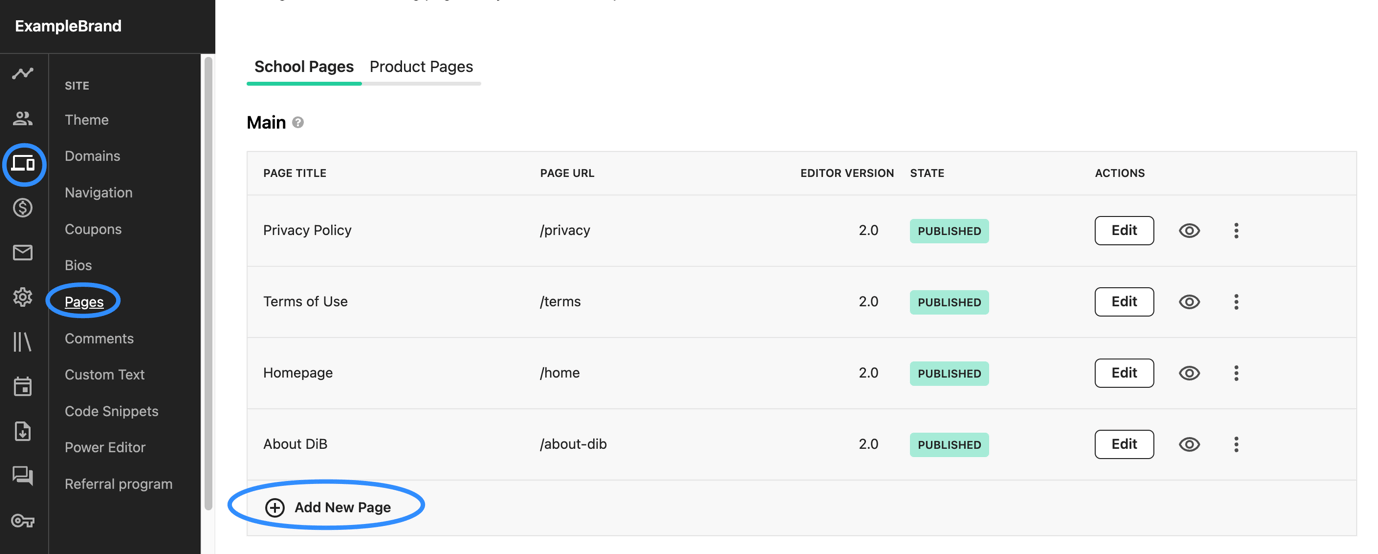Click the help icon beside Main
This screenshot has width=1378, height=554.
(x=298, y=122)
